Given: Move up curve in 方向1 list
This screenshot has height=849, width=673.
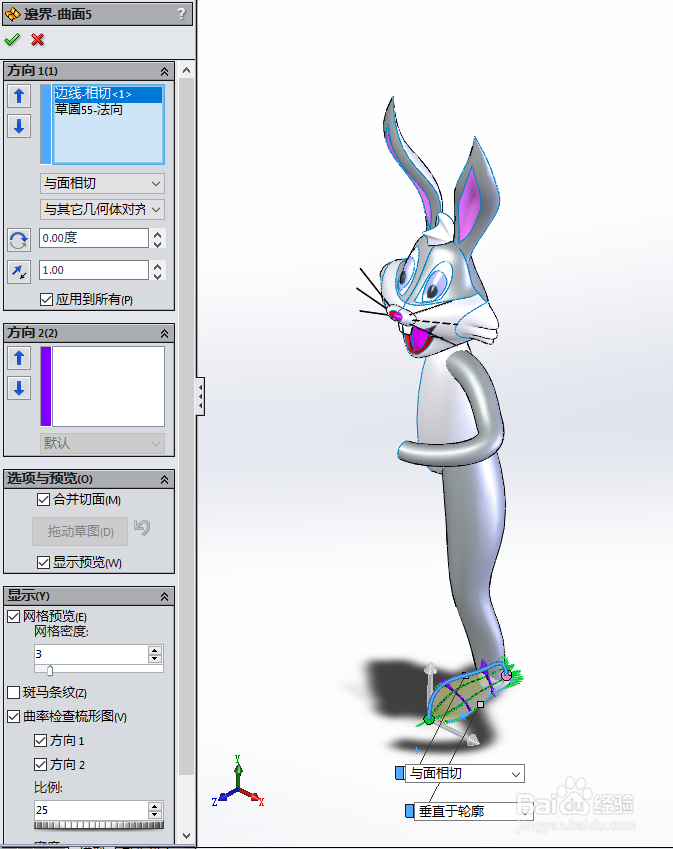Looking at the screenshot, I should coord(19,96).
